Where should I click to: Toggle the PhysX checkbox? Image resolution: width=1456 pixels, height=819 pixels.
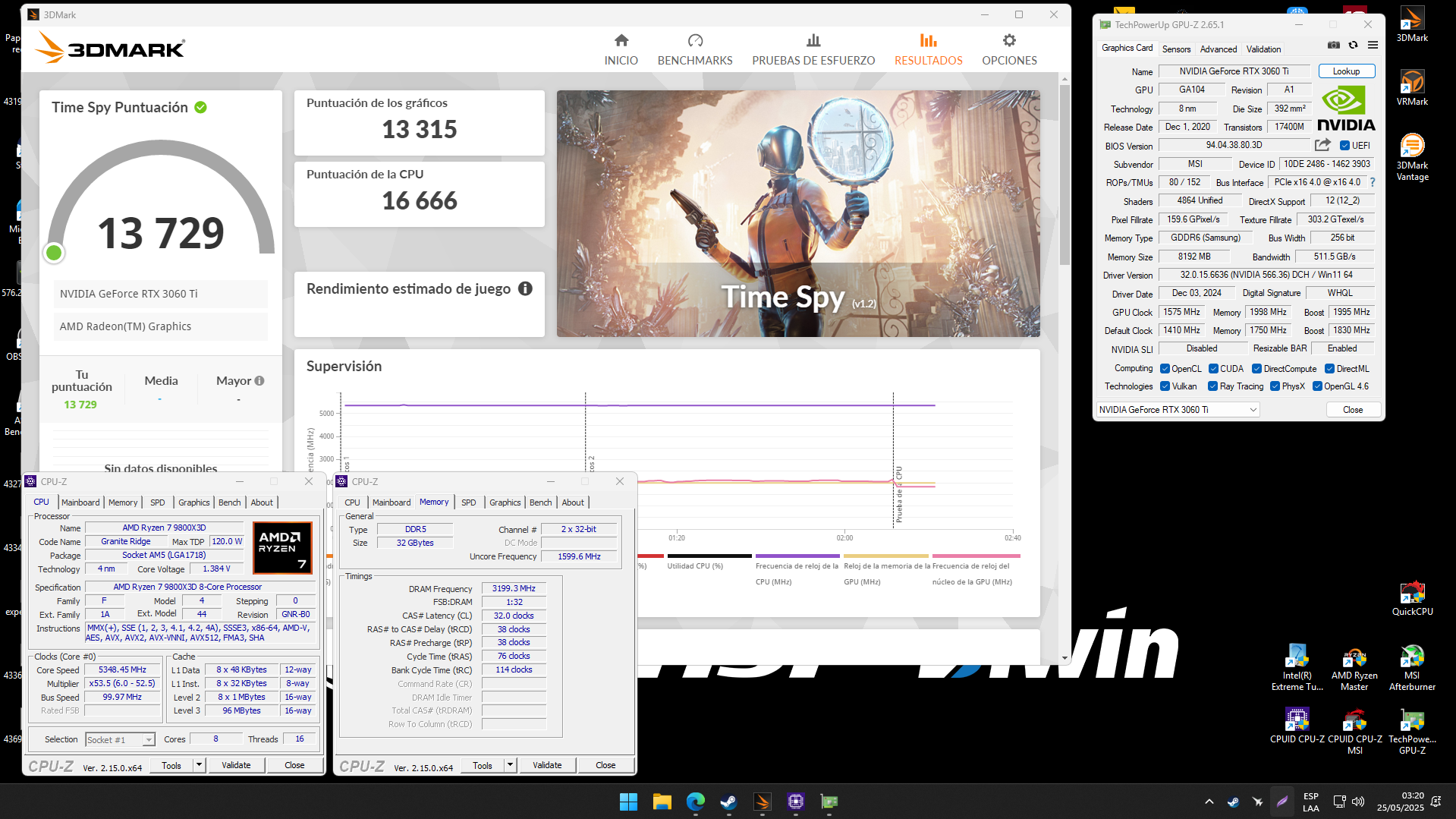[x=1275, y=386]
